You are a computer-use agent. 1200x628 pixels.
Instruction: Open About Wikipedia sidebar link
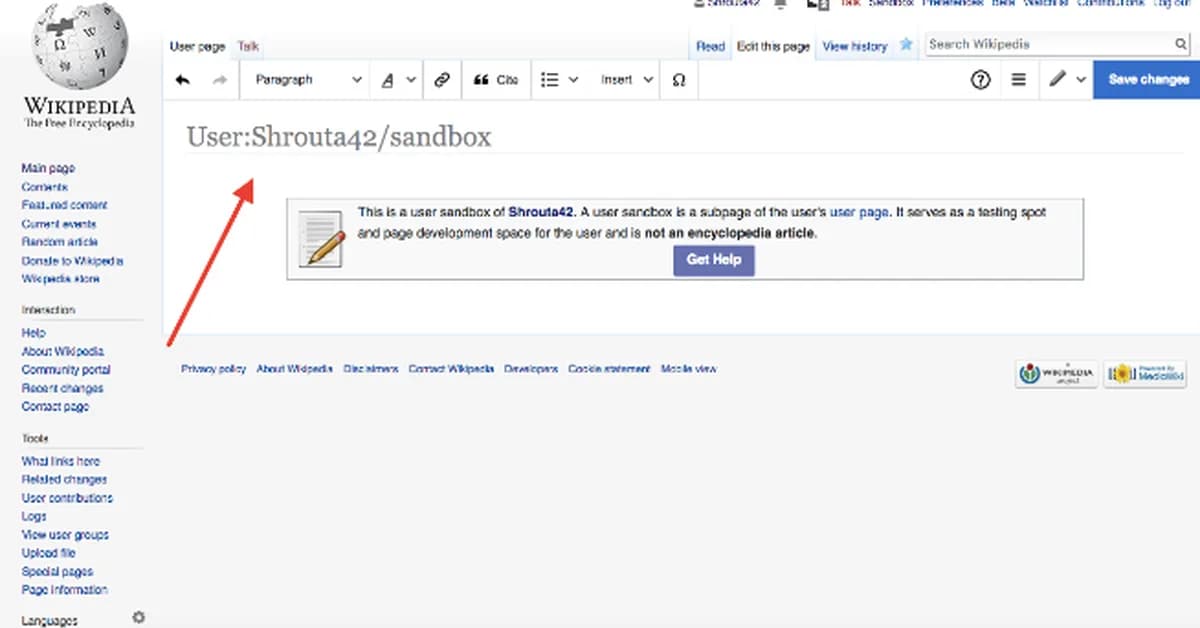(62, 352)
